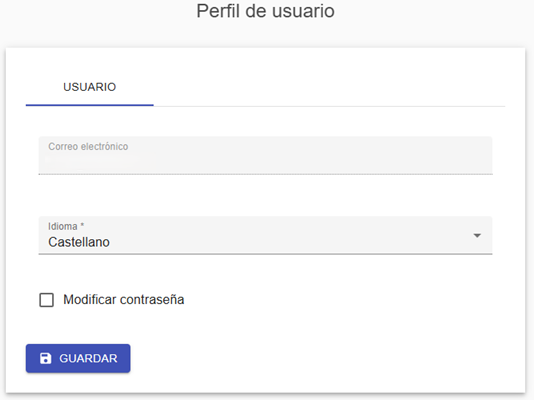The image size is (535, 400).
Task: Click the floppy disk save icon
Action: 45,358
